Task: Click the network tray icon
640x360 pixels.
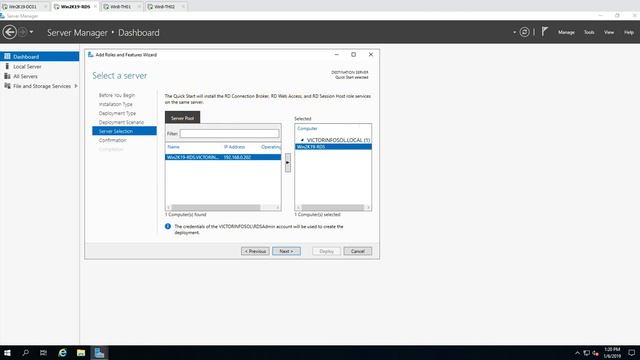Action: 587,353
